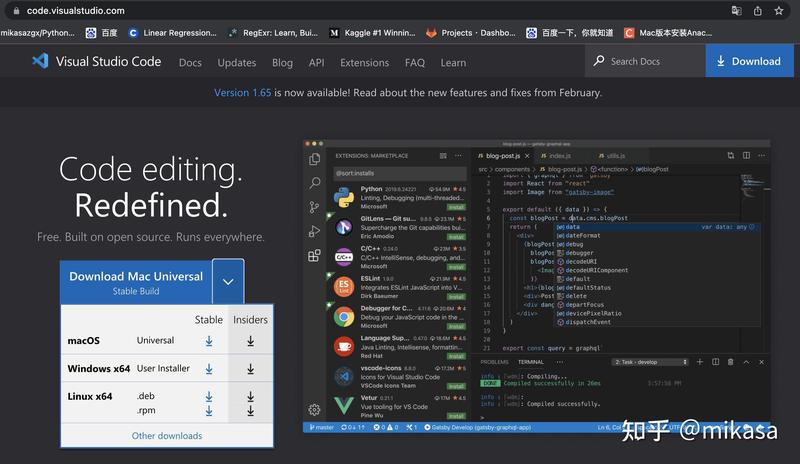Click the share icon in the address bar
This screenshot has width=800, height=464.
758,11
